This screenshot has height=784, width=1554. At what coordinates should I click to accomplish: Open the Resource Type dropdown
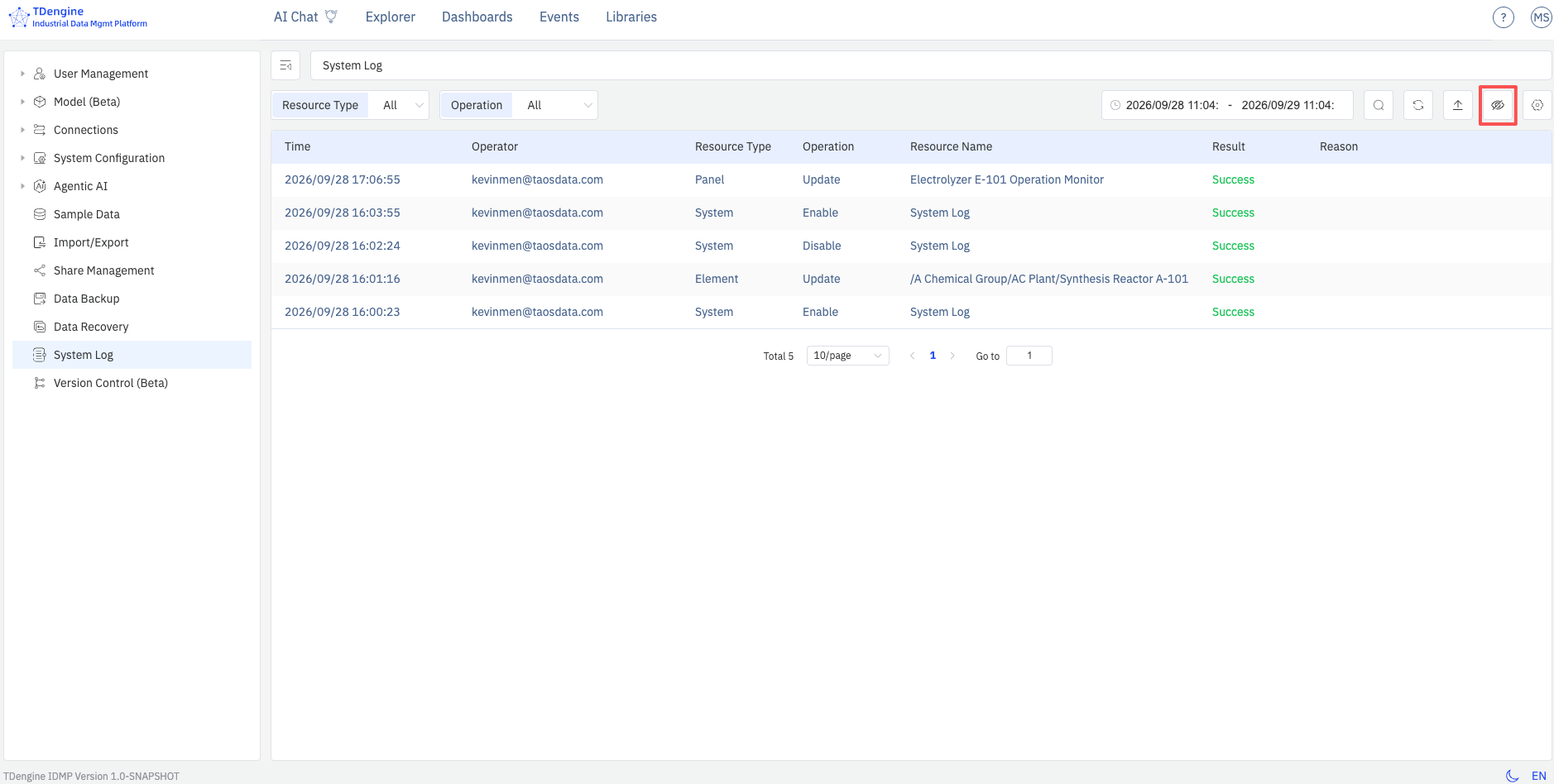pyautogui.click(x=400, y=105)
